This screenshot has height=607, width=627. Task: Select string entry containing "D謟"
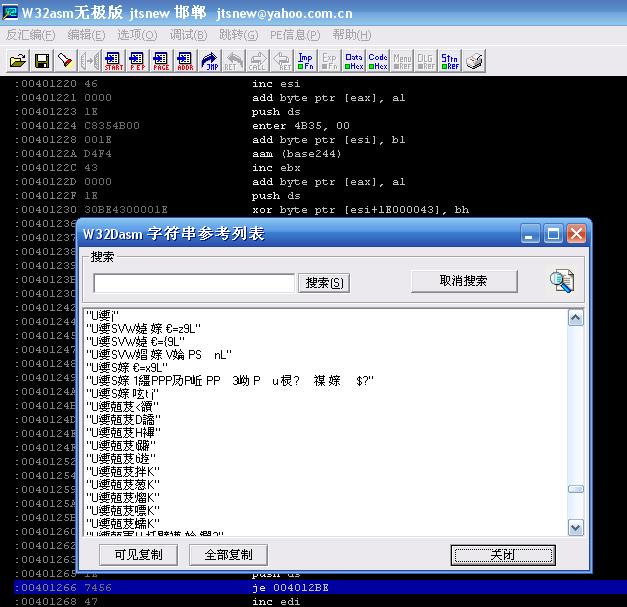tap(123, 419)
